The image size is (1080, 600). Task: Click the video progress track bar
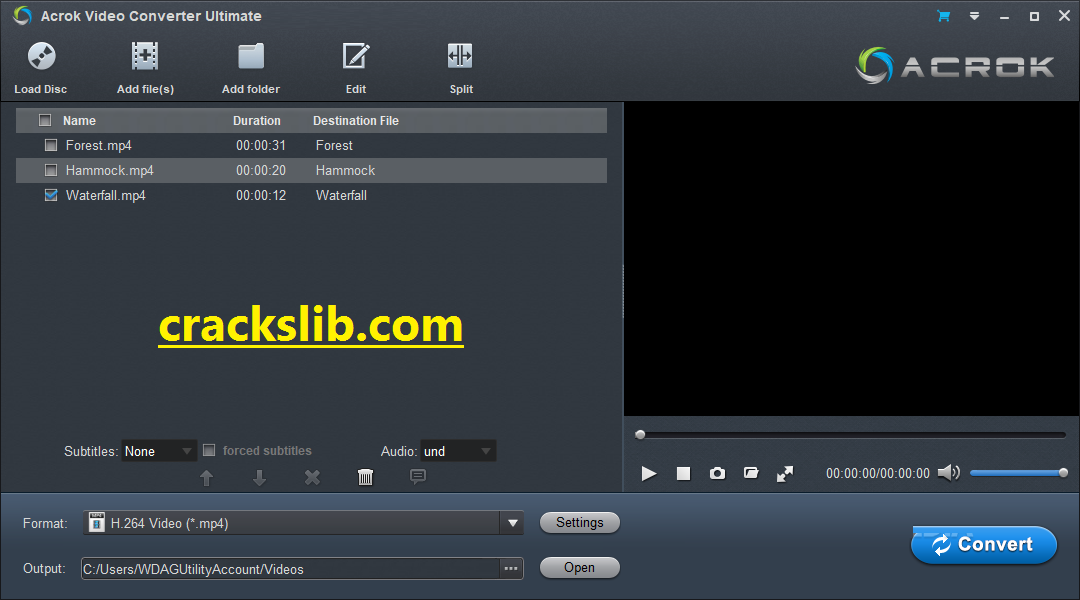click(851, 435)
